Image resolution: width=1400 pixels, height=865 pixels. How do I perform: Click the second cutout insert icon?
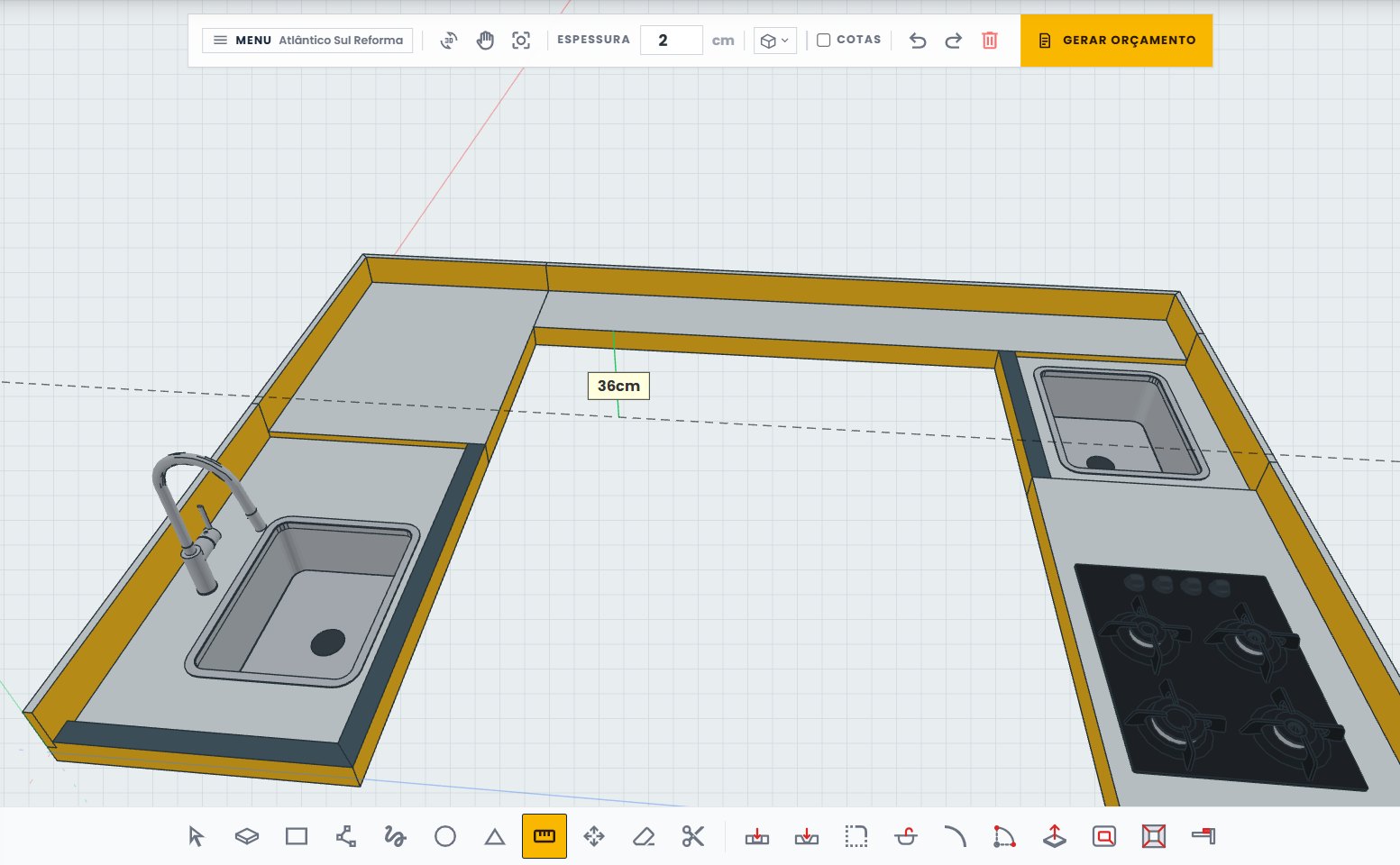[807, 836]
